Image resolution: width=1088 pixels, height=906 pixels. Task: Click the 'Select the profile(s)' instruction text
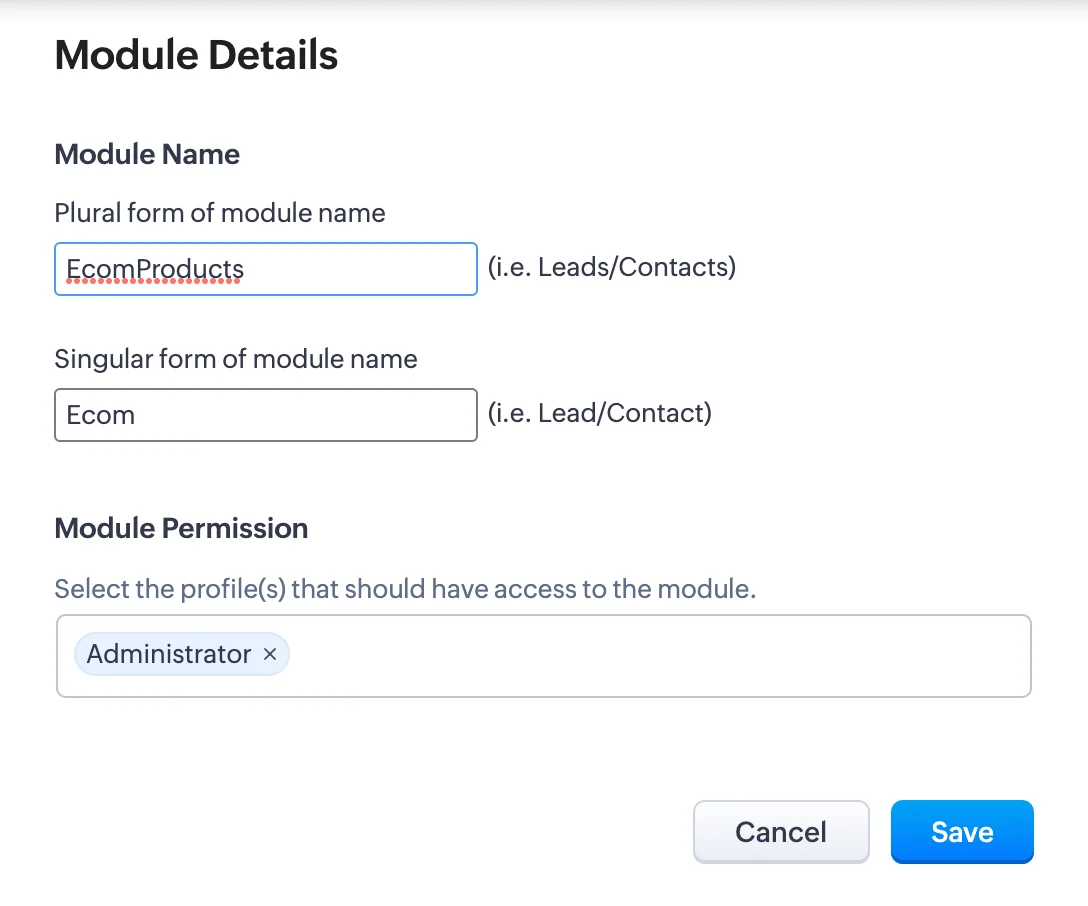(405, 589)
